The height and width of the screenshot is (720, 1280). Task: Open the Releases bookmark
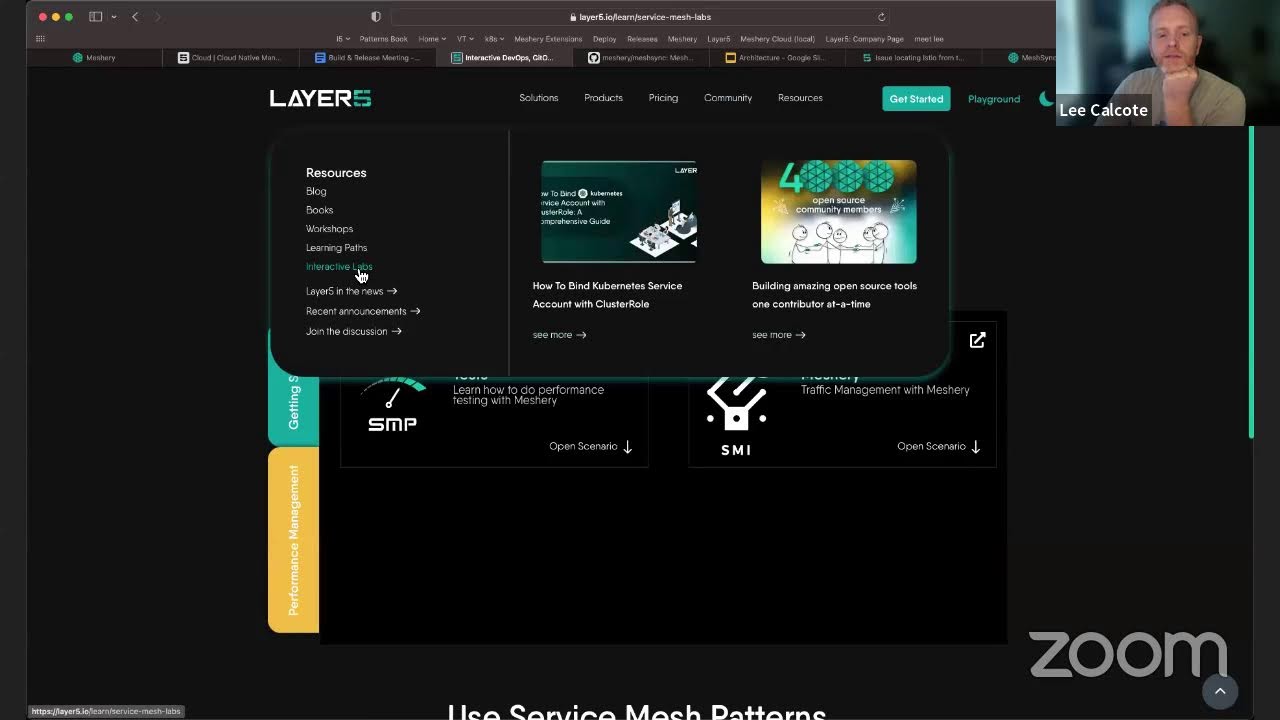point(642,39)
